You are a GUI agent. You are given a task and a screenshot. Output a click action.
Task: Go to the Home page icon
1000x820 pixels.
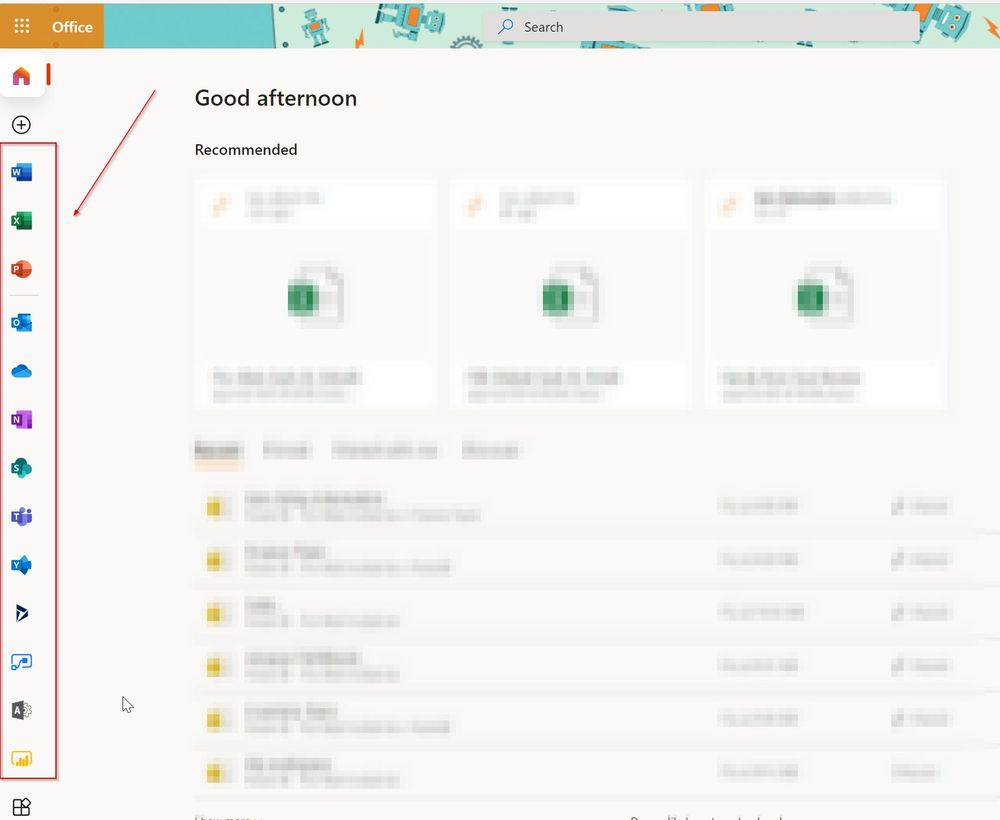(21, 77)
